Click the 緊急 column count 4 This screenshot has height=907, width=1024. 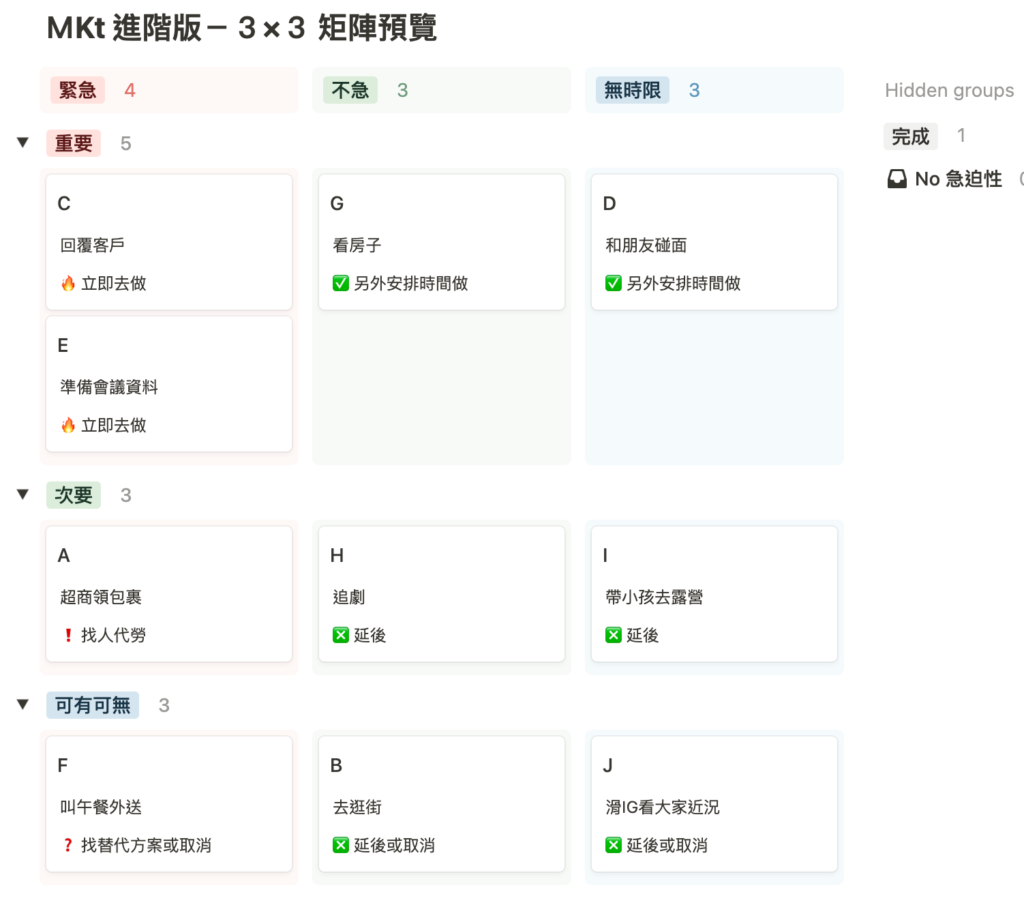coord(130,90)
